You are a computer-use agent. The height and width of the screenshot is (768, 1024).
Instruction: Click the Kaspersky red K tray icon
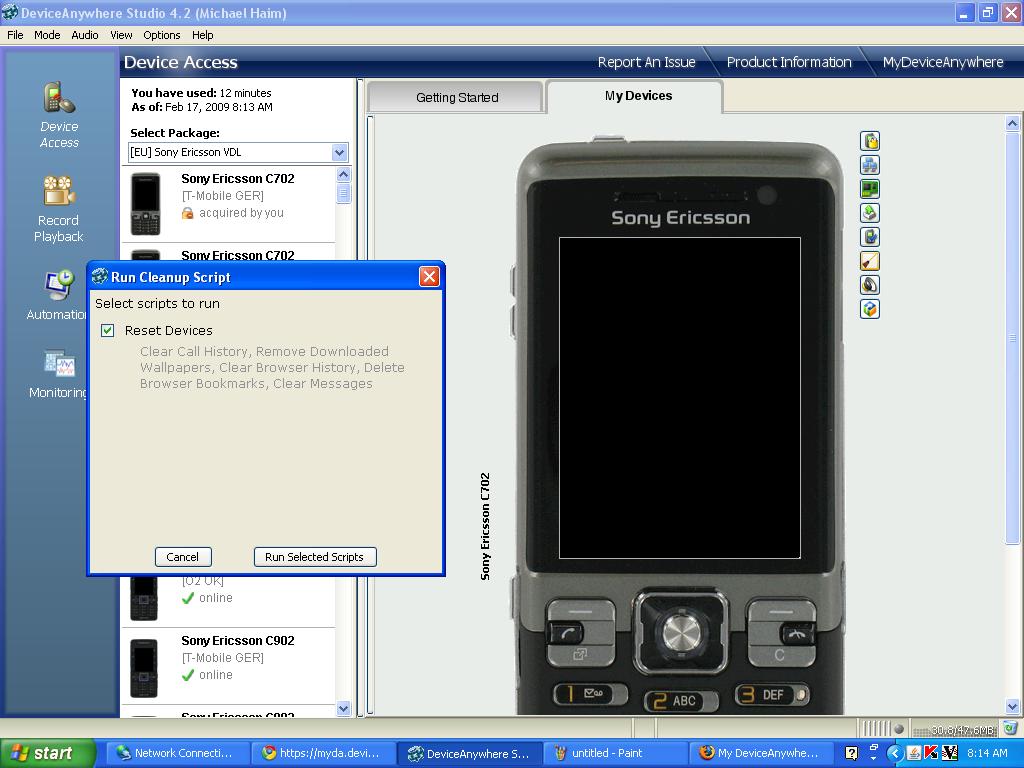(x=931, y=753)
